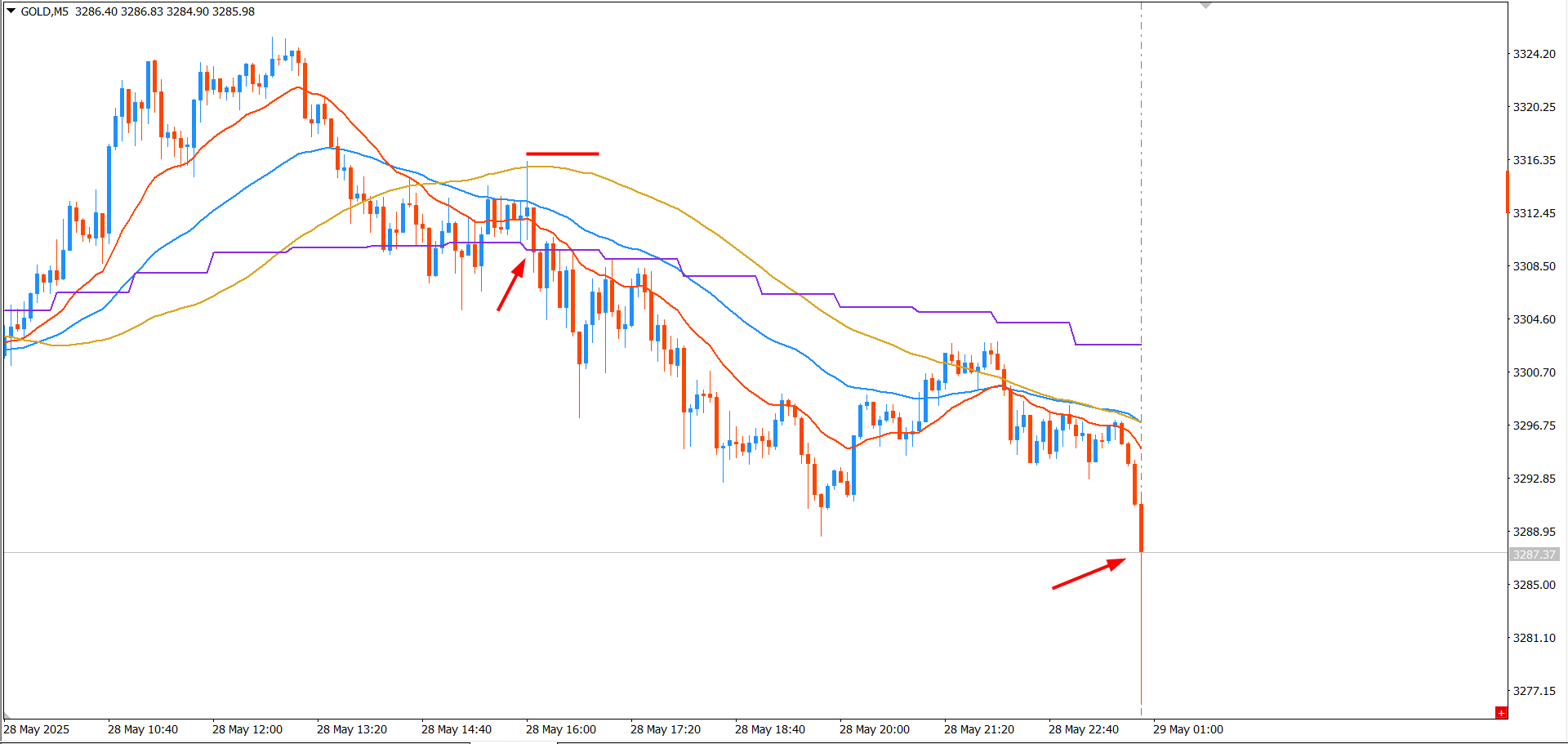Click the 3300.70 price scale label
1568x744 pixels.
[x=1535, y=372]
